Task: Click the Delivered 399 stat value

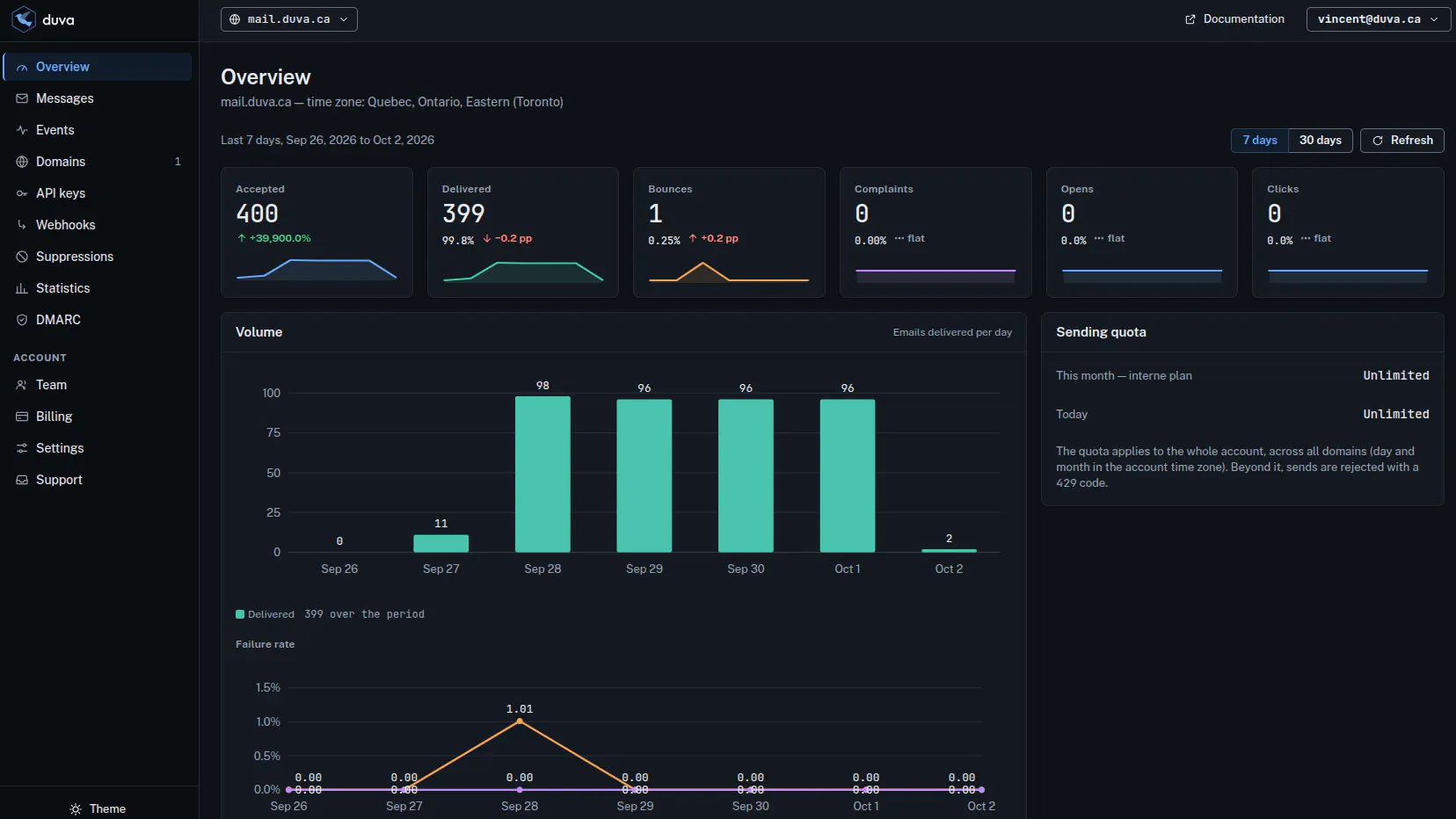Action: pyautogui.click(x=463, y=214)
